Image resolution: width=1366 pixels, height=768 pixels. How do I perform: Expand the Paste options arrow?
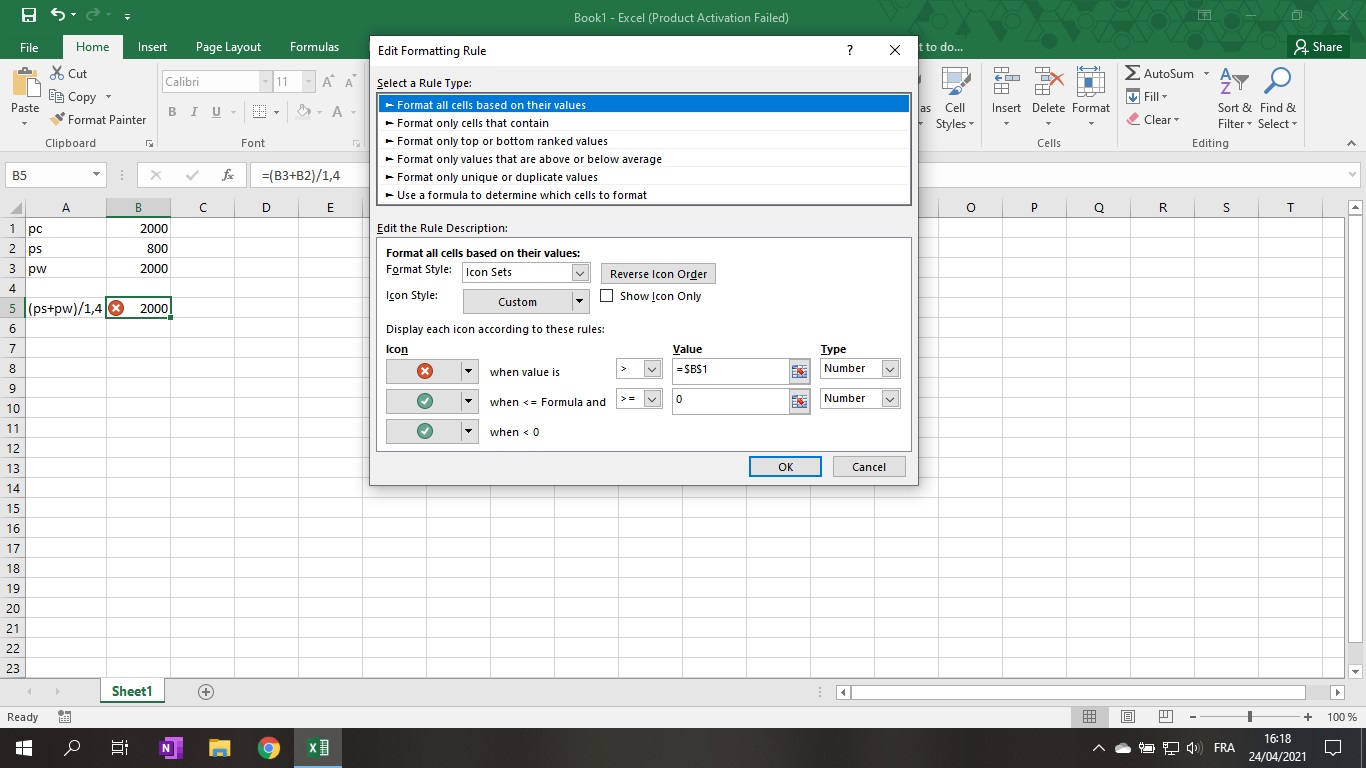click(x=25, y=124)
